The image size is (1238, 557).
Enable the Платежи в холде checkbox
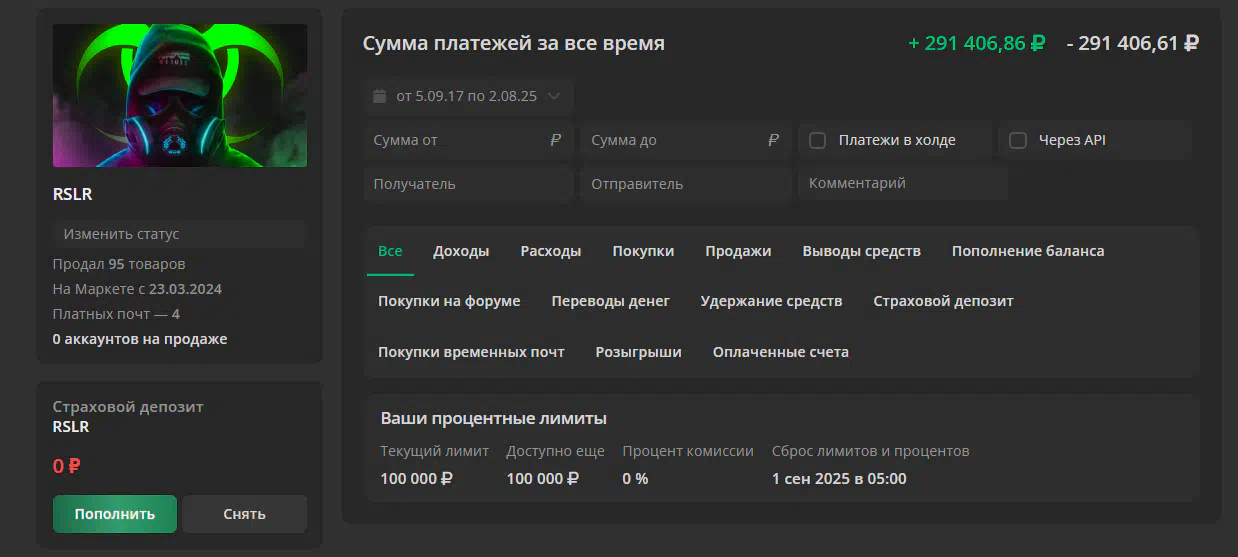point(817,140)
